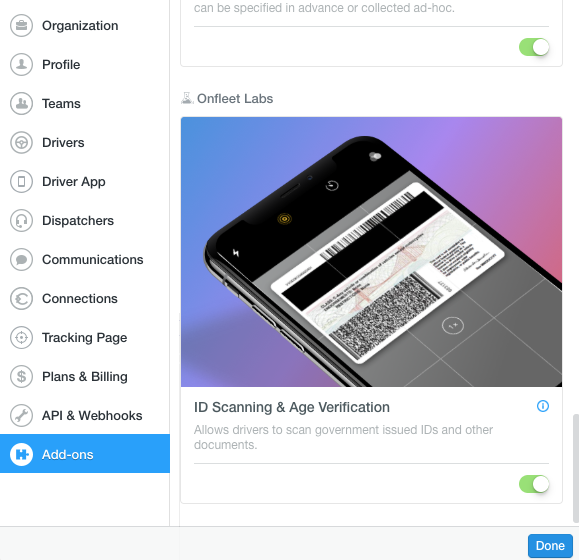This screenshot has width=579, height=560.
Task: Click the Plans & Billing dollar icon
Action: click(21, 377)
